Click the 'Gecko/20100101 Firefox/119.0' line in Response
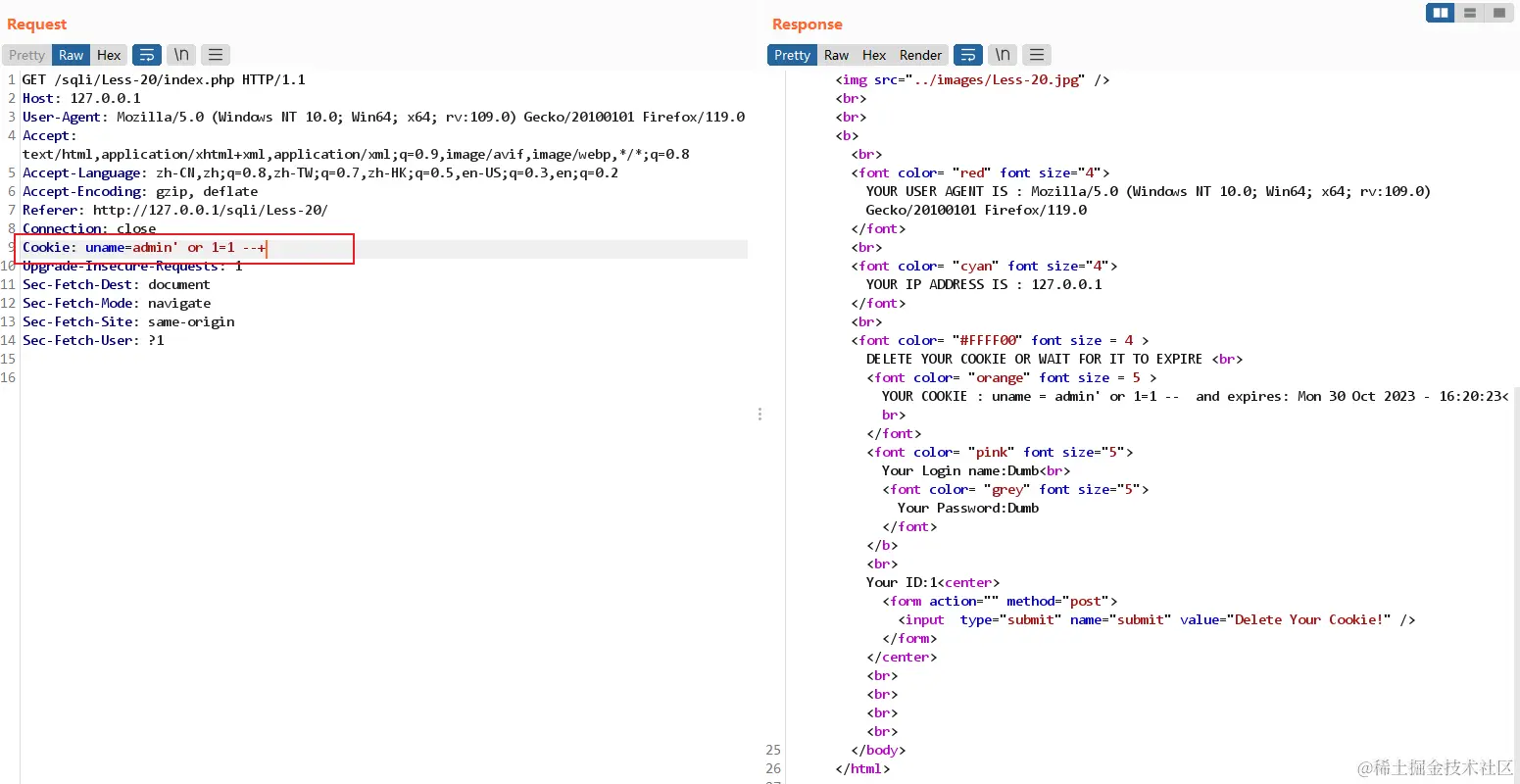 [976, 210]
